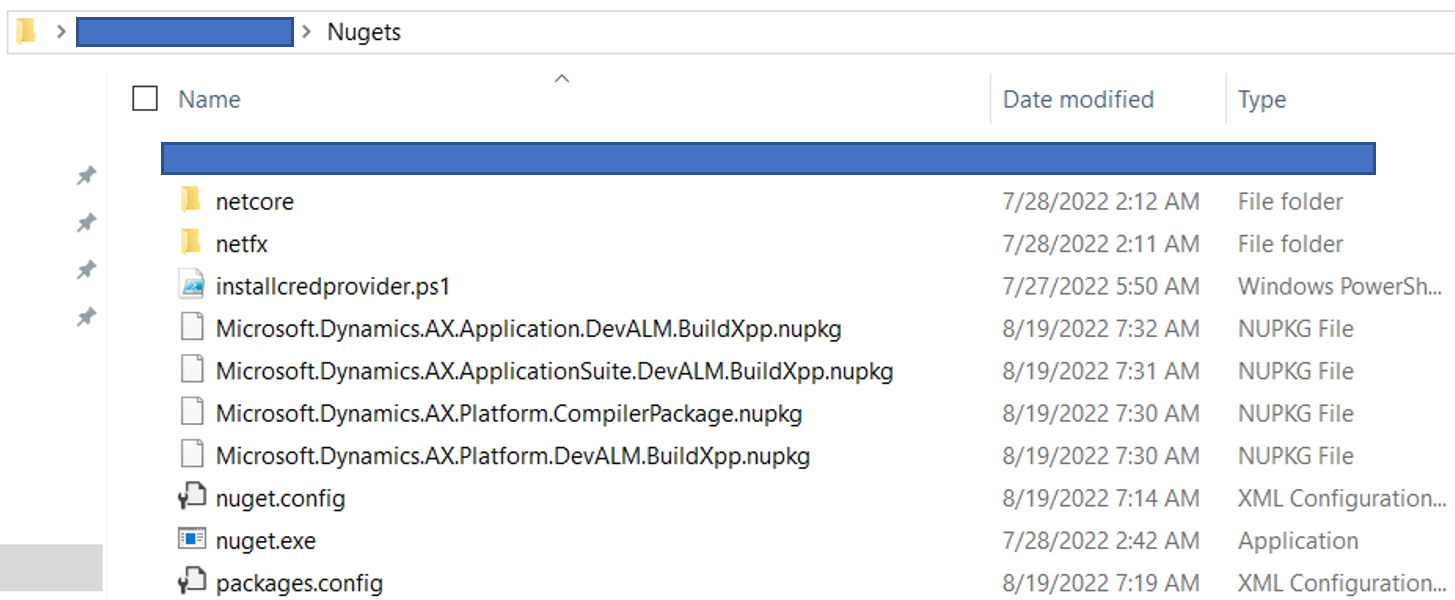Select Microsoft.Dynamics.AX.ApplicationSuite.DevALM.BuildXpp.nupkg file name

(555, 371)
